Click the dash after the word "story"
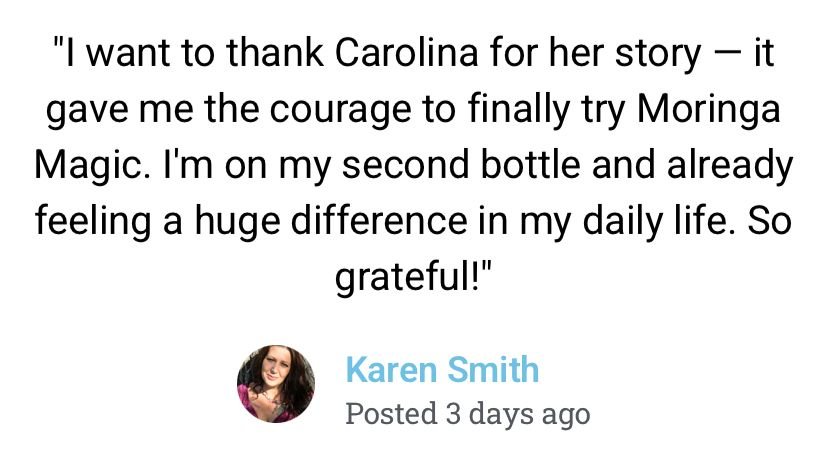This screenshot has height=464, width=828. pos(724,54)
